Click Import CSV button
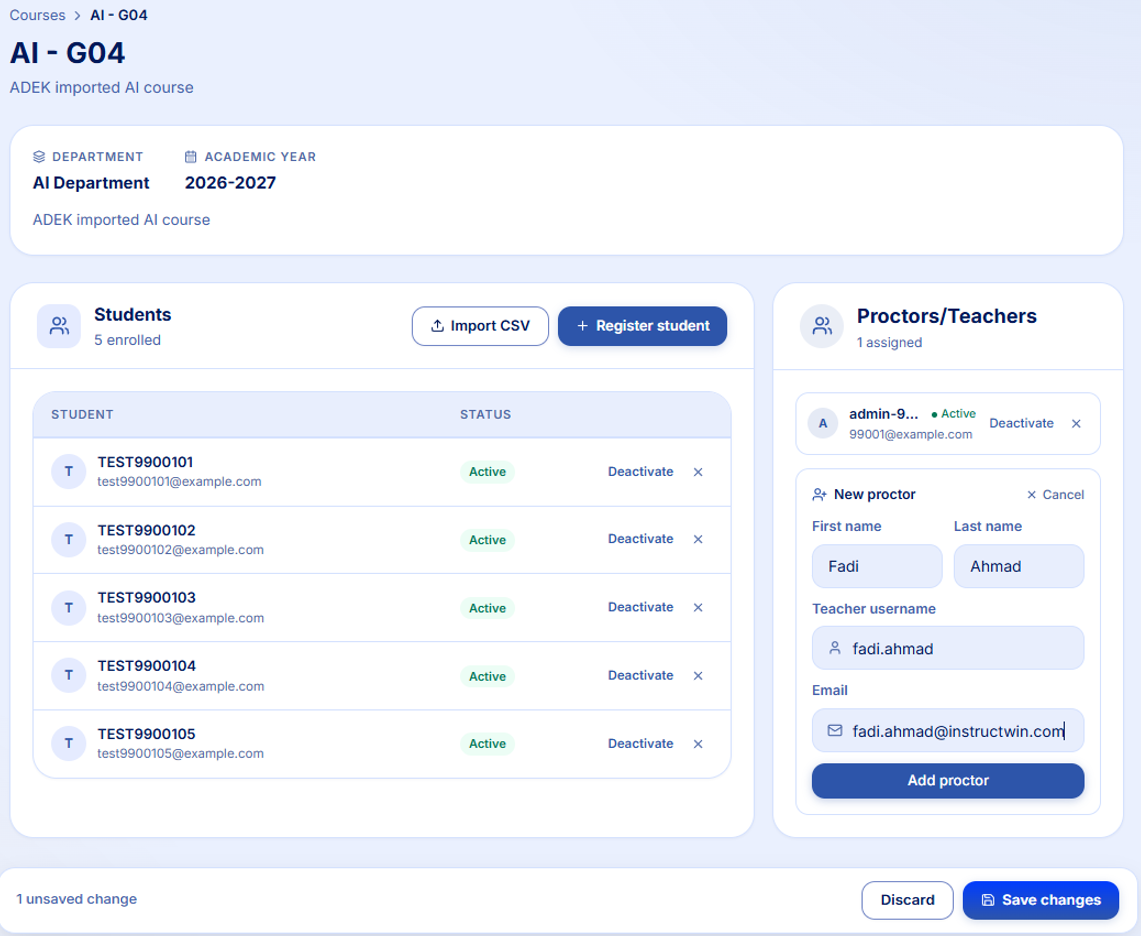The width and height of the screenshot is (1141, 936). click(480, 326)
